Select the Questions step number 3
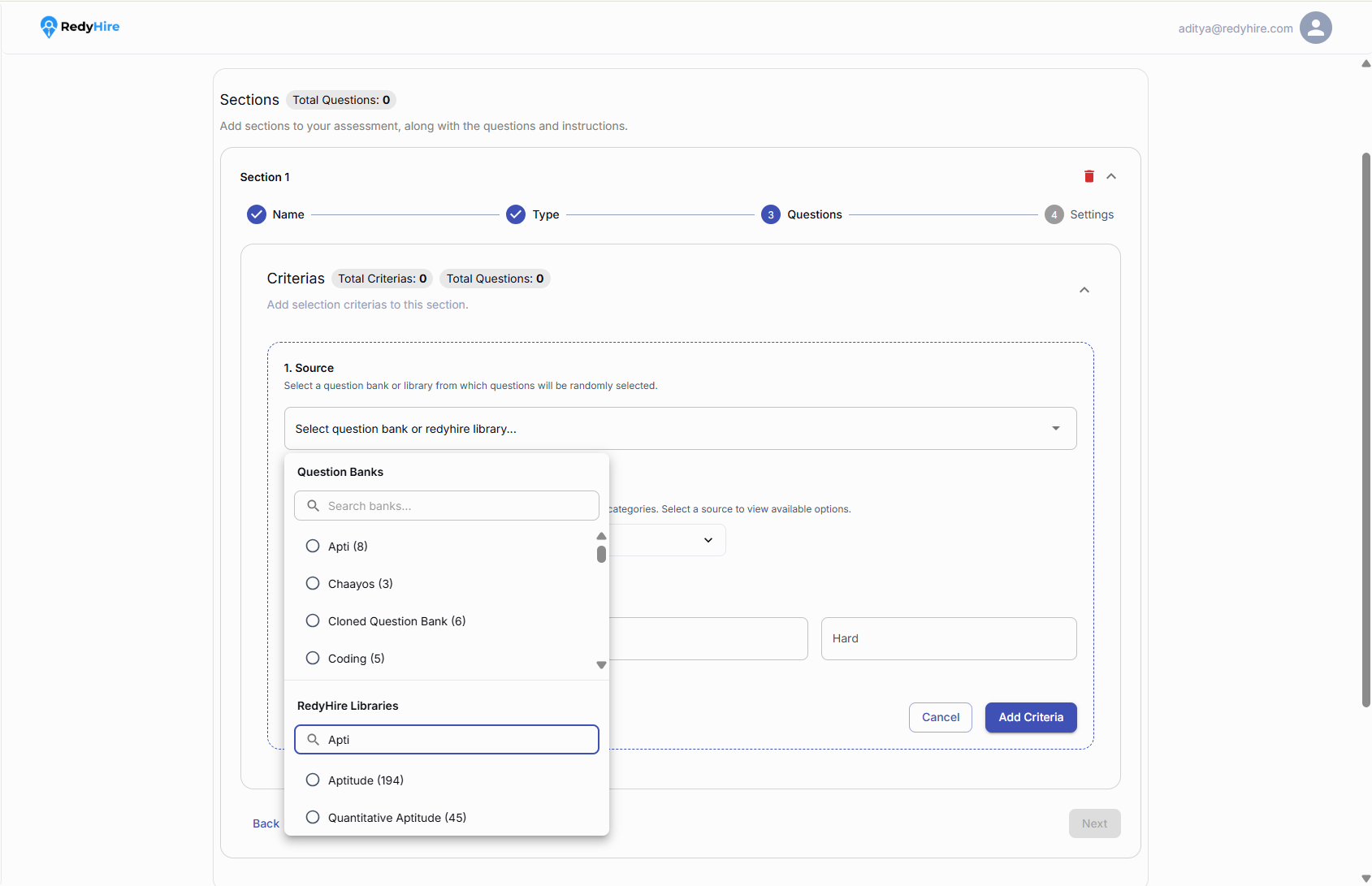This screenshot has height=886, width=1372. [771, 214]
